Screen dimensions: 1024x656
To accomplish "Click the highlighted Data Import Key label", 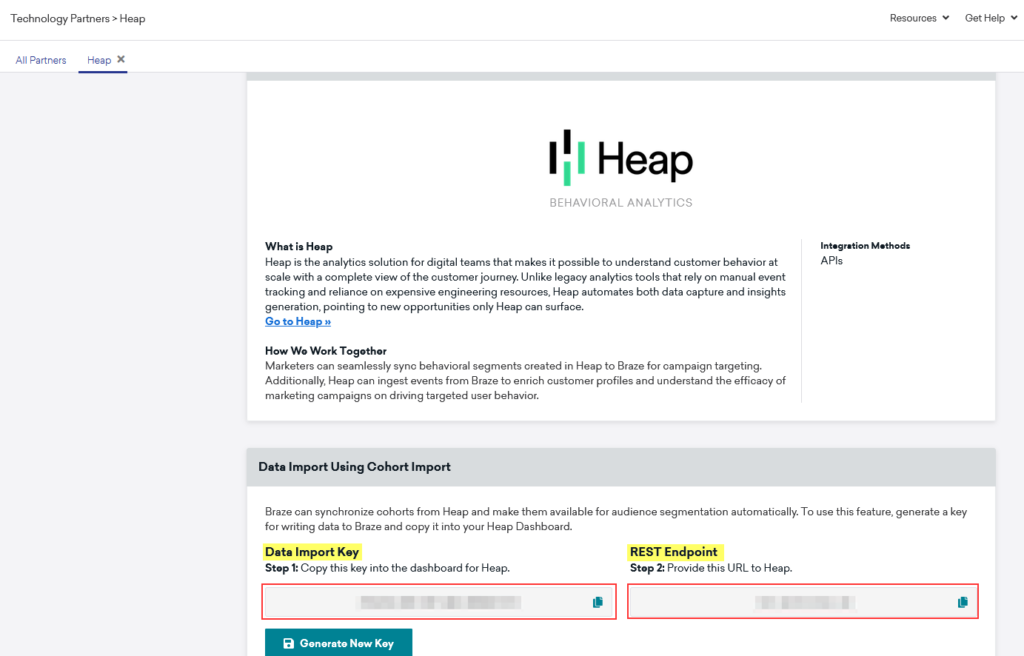I will [312, 552].
